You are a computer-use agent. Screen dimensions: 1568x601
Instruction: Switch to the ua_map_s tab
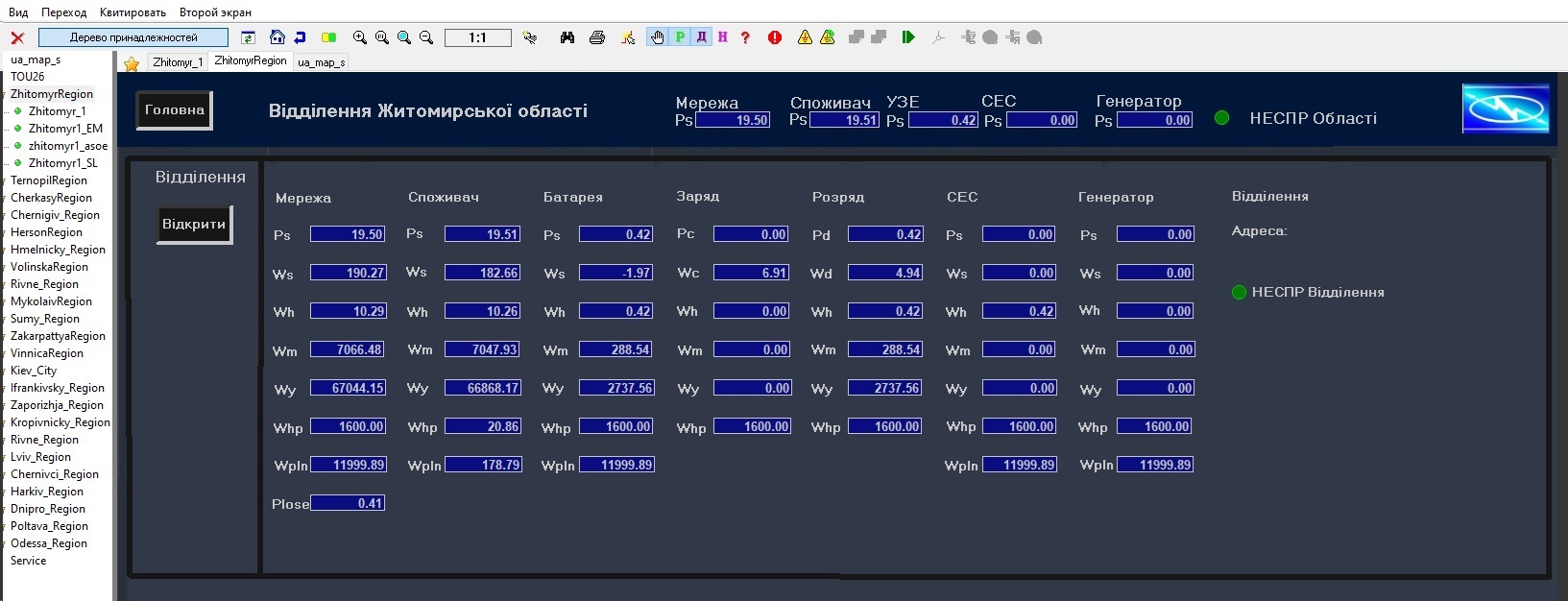(x=321, y=62)
